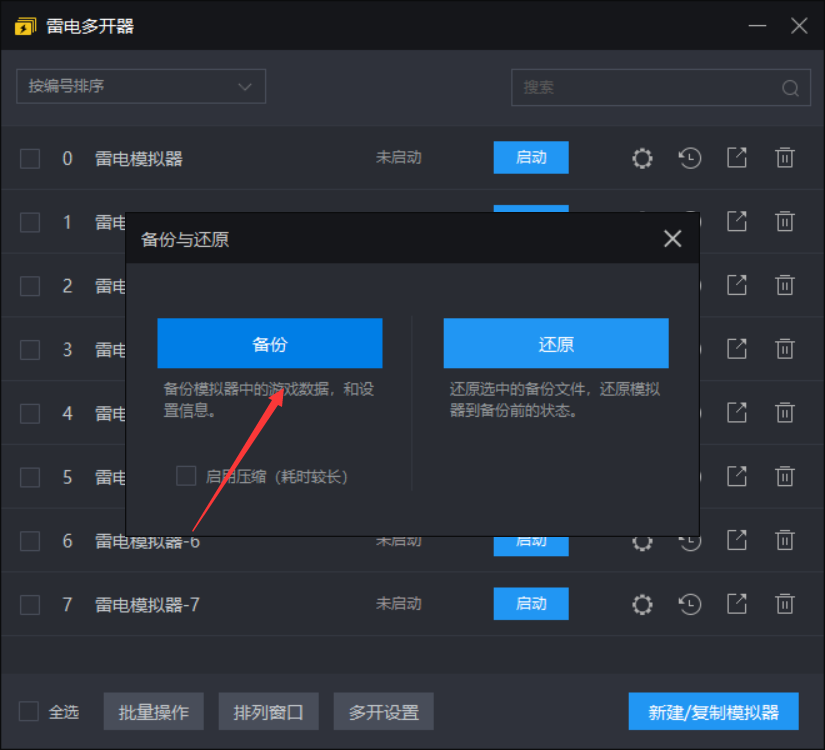Delete emulator 5 with trash icon
The image size is (825, 750).
[784, 476]
